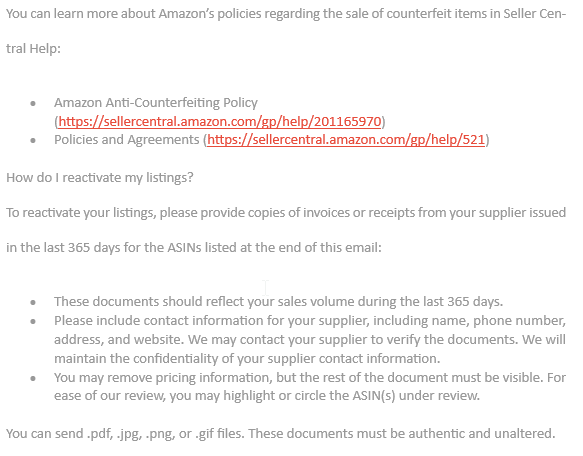
Task: Click the line 'tral Help:'
Action: (33, 49)
